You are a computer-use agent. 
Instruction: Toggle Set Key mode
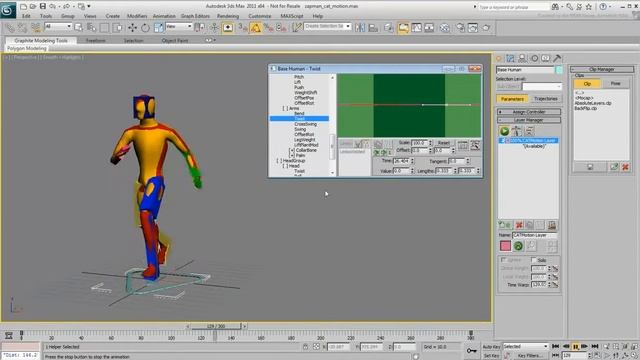click(491, 356)
